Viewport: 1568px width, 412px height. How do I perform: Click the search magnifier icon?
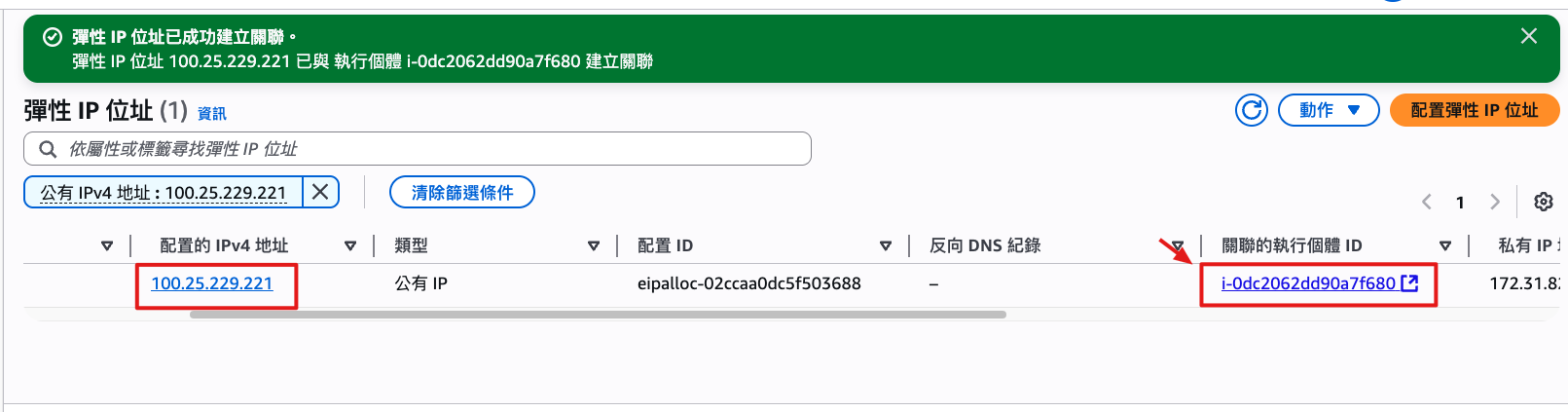(x=47, y=149)
